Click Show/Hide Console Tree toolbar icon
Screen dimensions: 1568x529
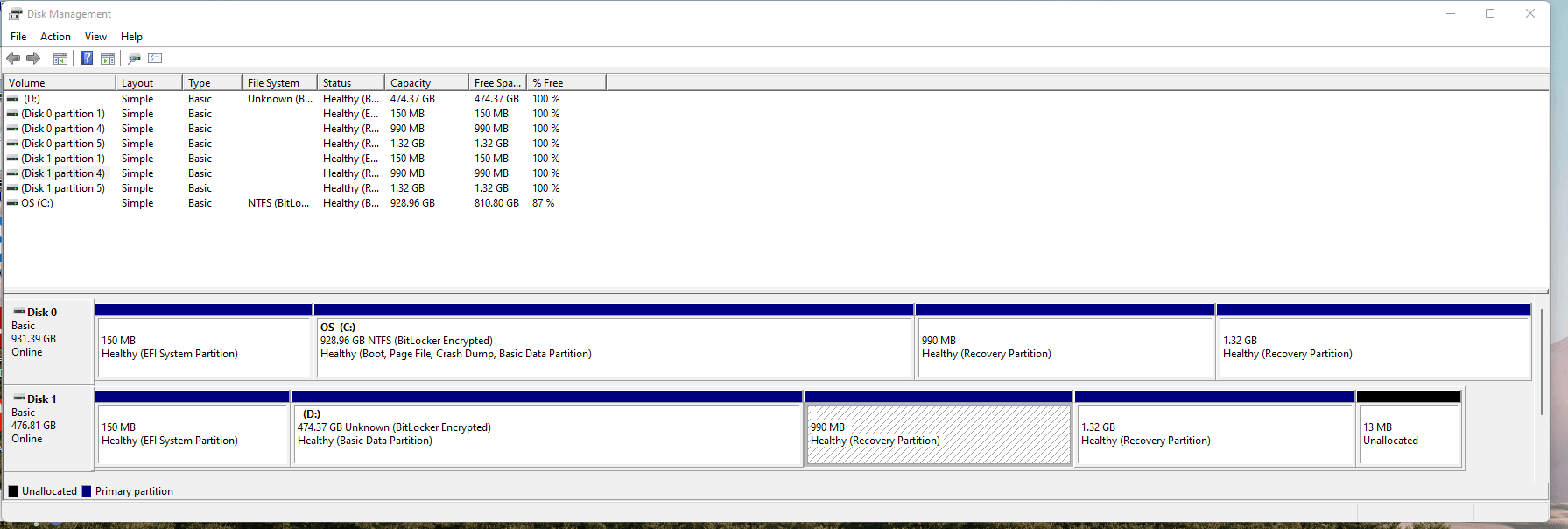pyautogui.click(x=60, y=59)
